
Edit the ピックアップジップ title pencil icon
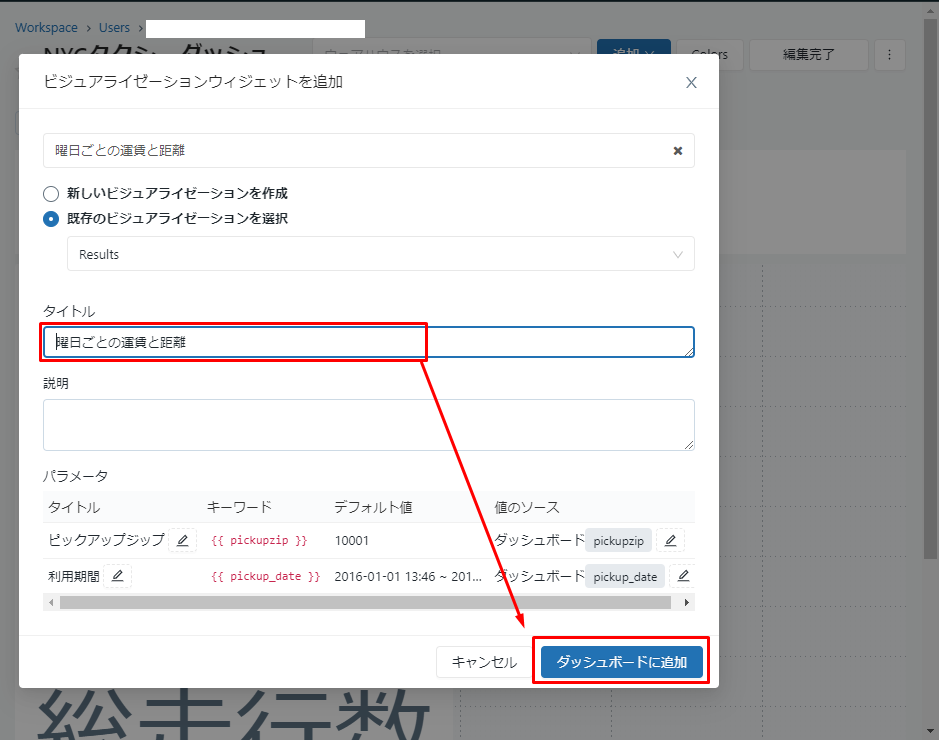tap(182, 540)
